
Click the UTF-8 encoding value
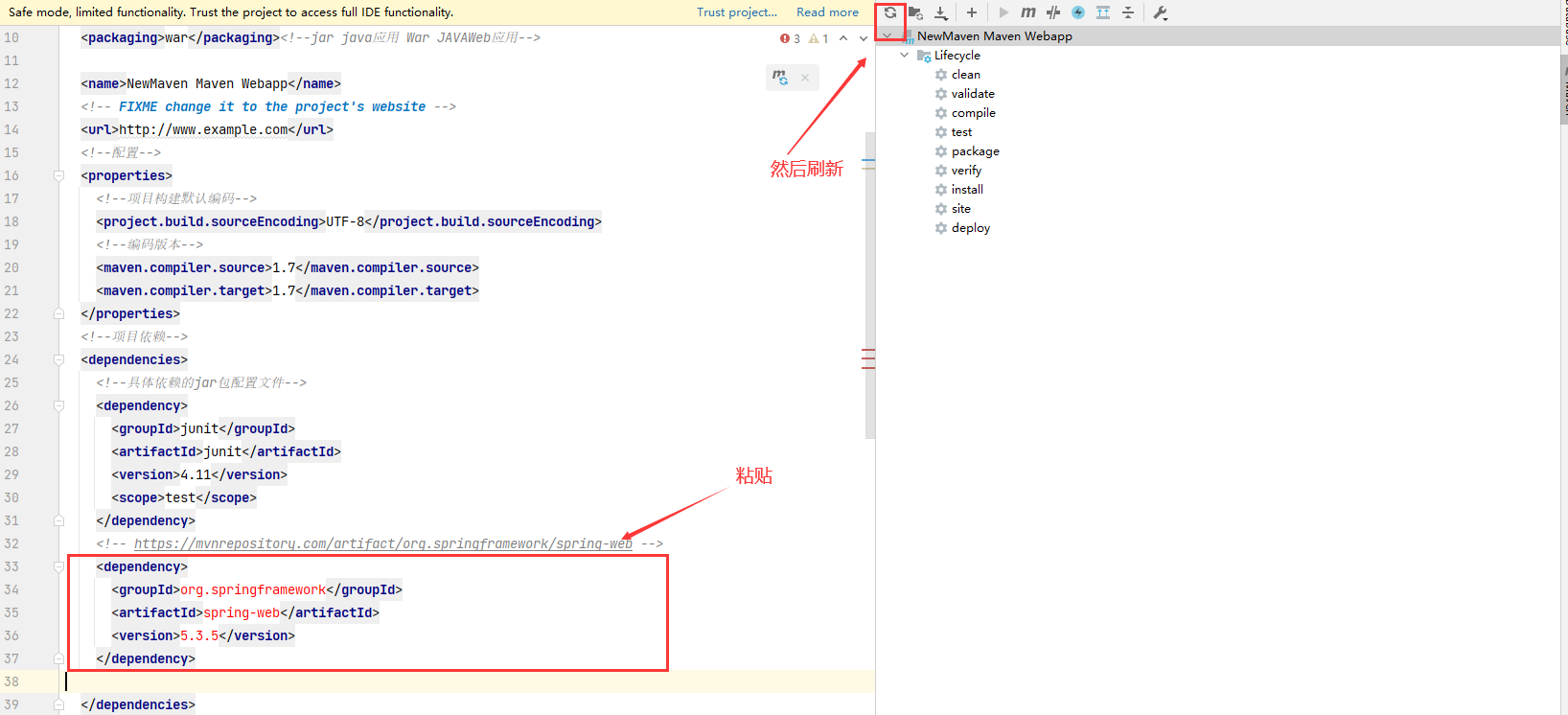pos(345,221)
